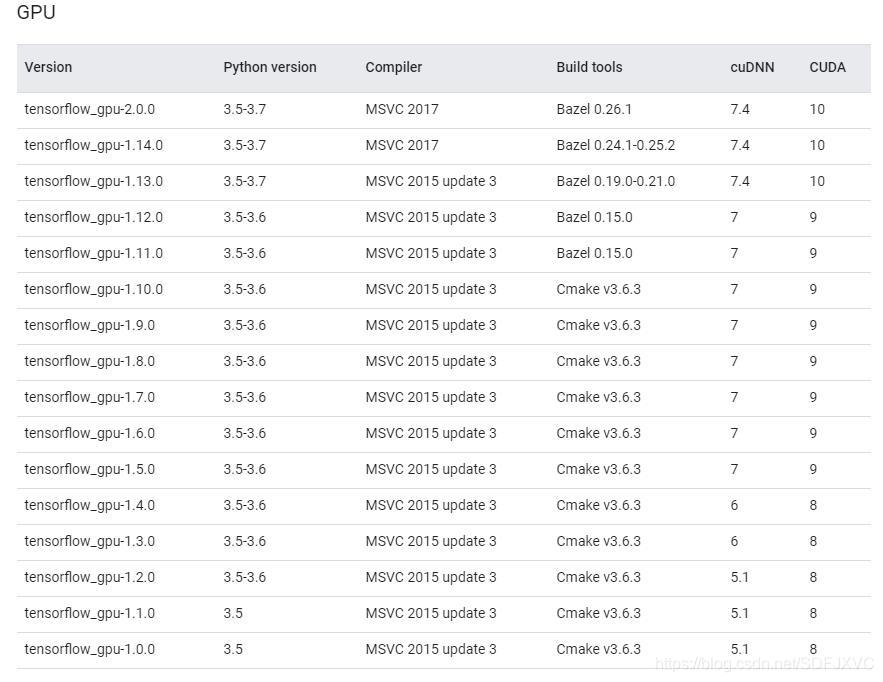Image resolution: width=883 pixels, height=682 pixels.
Task: Click cuDNN 7.4 in the 1.14.0 row
Action: tap(740, 145)
